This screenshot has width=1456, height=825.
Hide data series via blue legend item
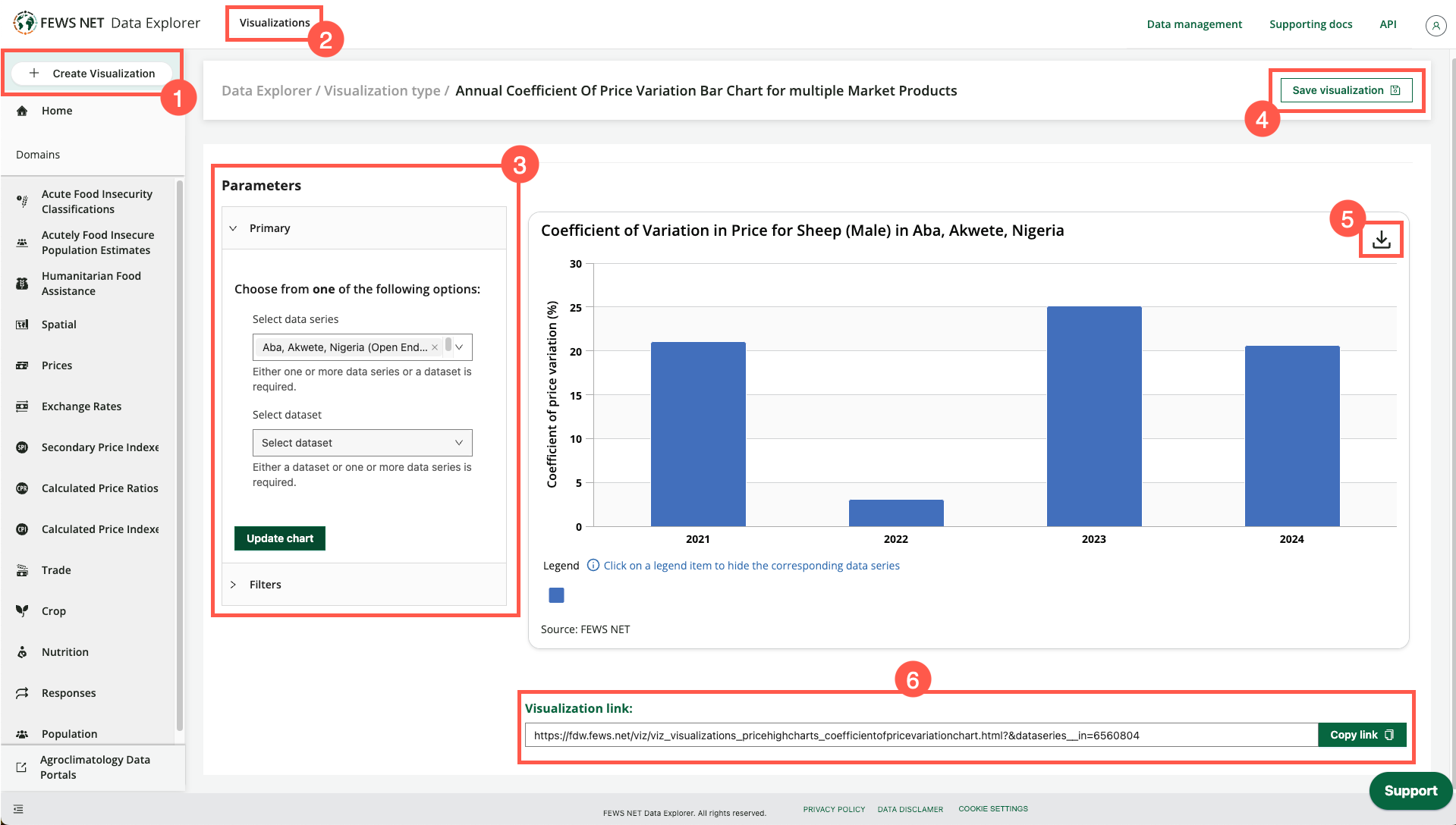(555, 595)
